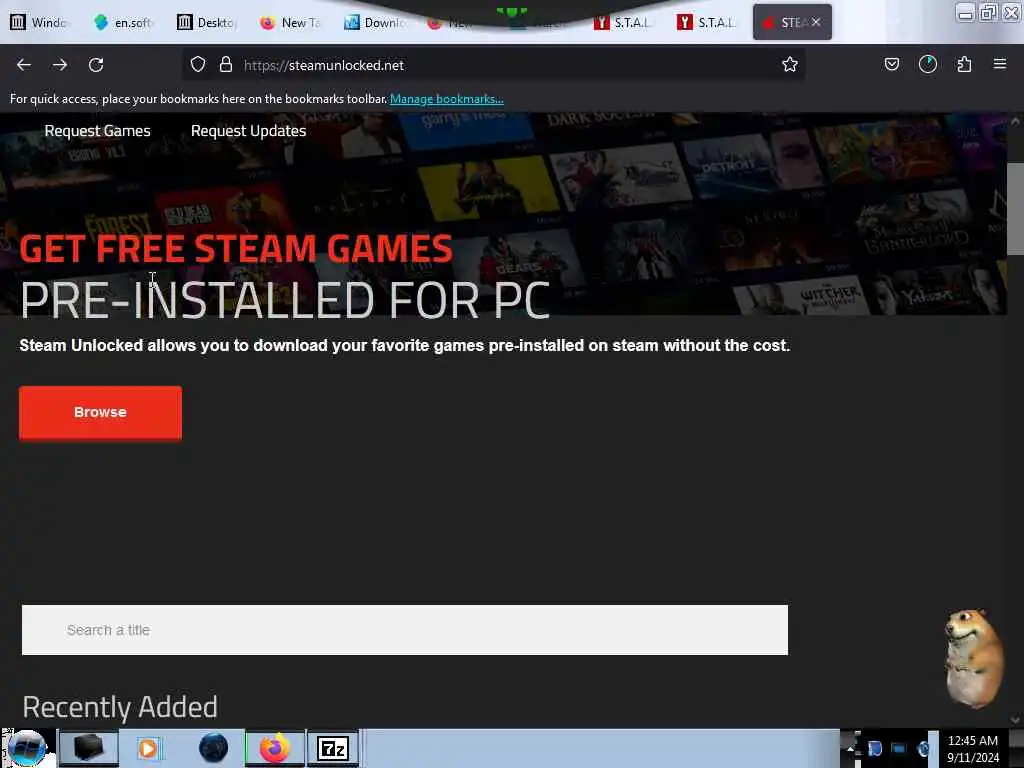Screen dimensions: 1024x768
Task: Close the active STEA tab
Action: pyautogui.click(x=816, y=22)
